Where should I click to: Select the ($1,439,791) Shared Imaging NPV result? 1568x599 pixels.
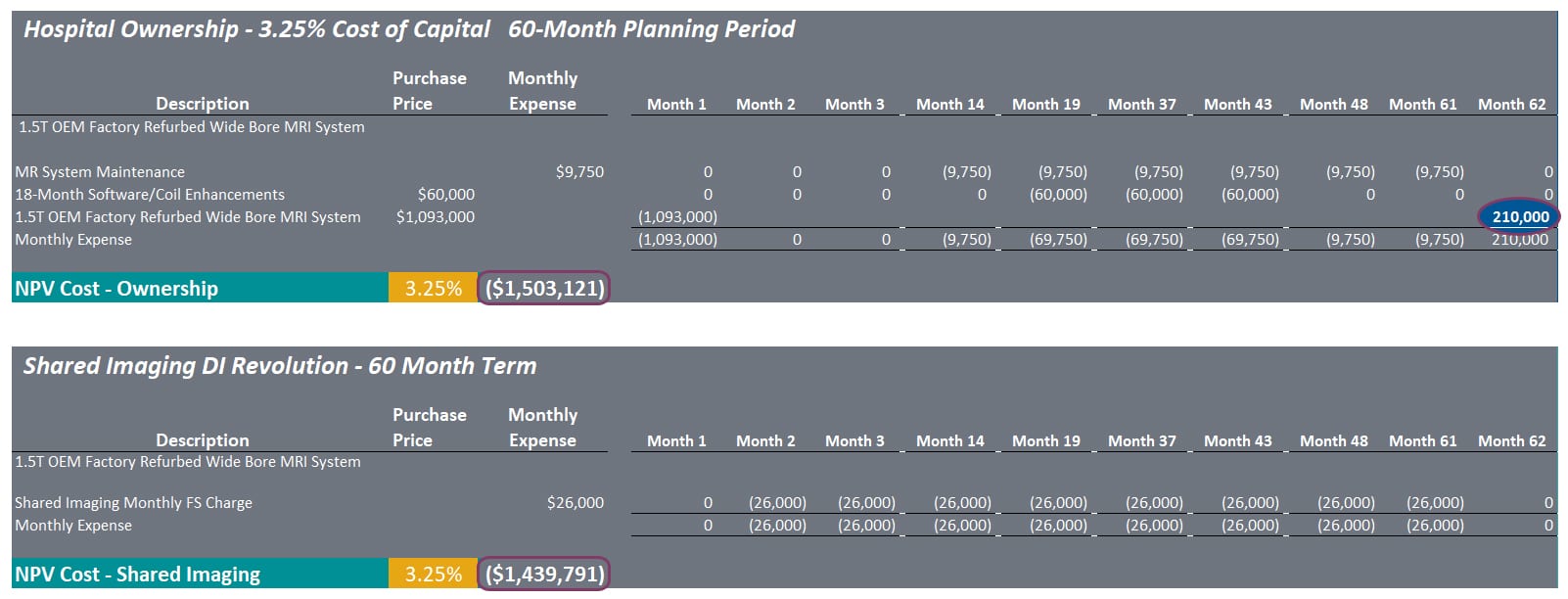pyautogui.click(x=544, y=574)
